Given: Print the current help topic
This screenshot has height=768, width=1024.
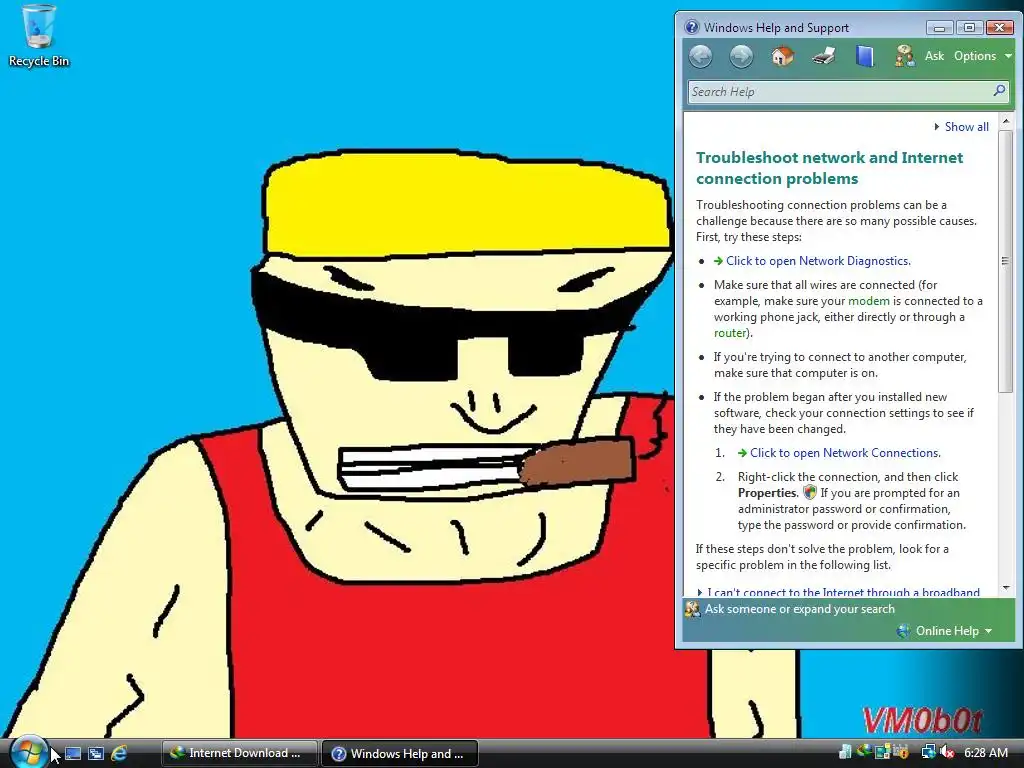Looking at the screenshot, I should (824, 56).
